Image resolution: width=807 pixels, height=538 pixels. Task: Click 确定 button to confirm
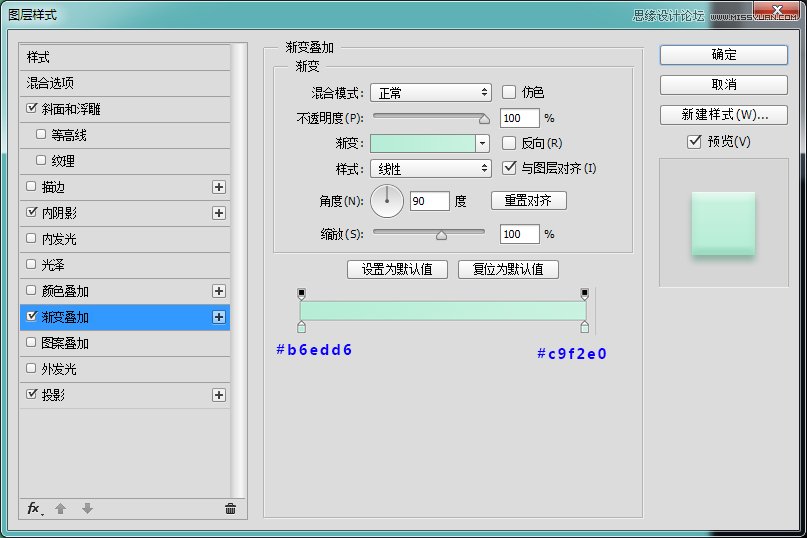coord(724,55)
